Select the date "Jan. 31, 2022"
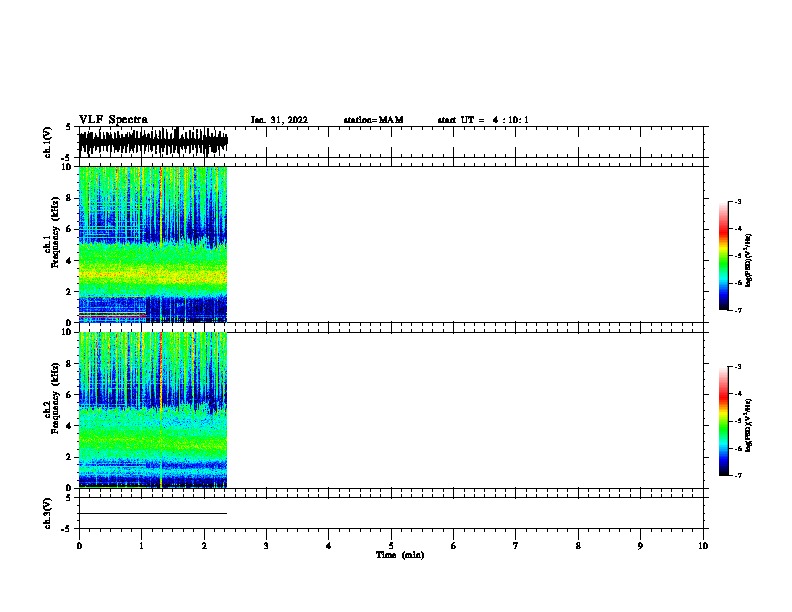792x612 pixels. point(279,120)
